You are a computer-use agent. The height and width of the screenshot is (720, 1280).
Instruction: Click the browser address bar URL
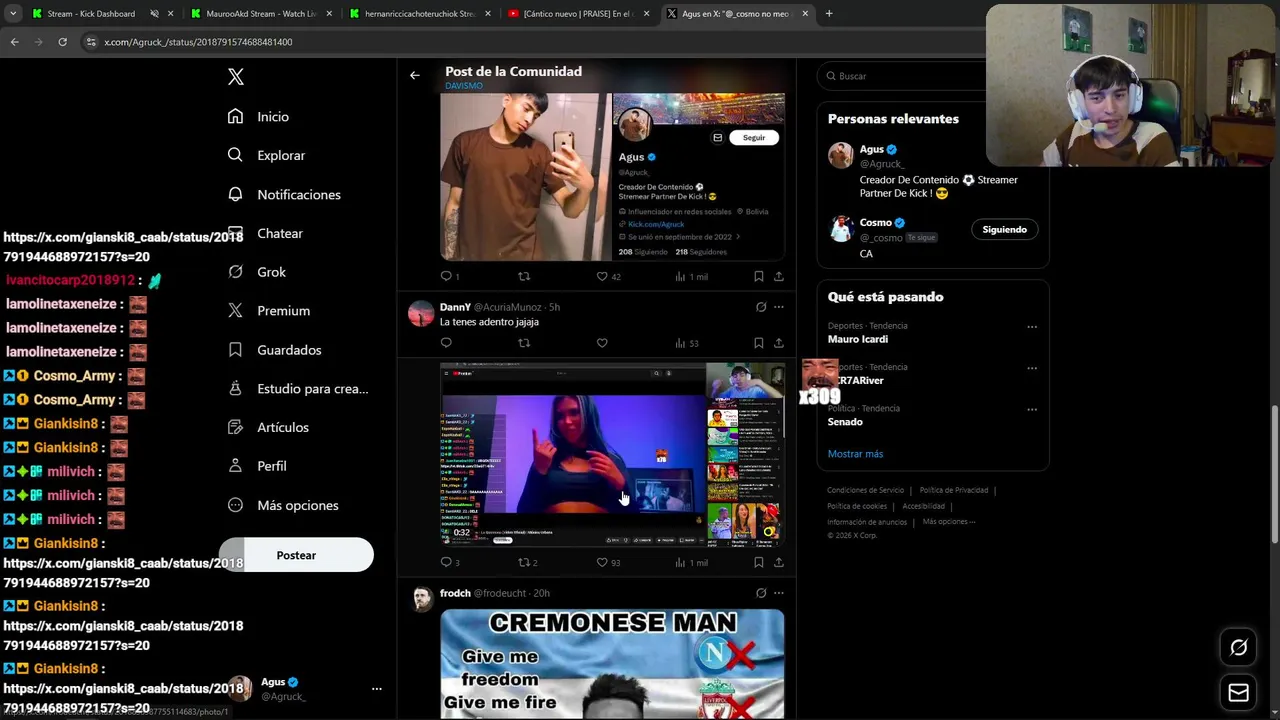pos(198,42)
